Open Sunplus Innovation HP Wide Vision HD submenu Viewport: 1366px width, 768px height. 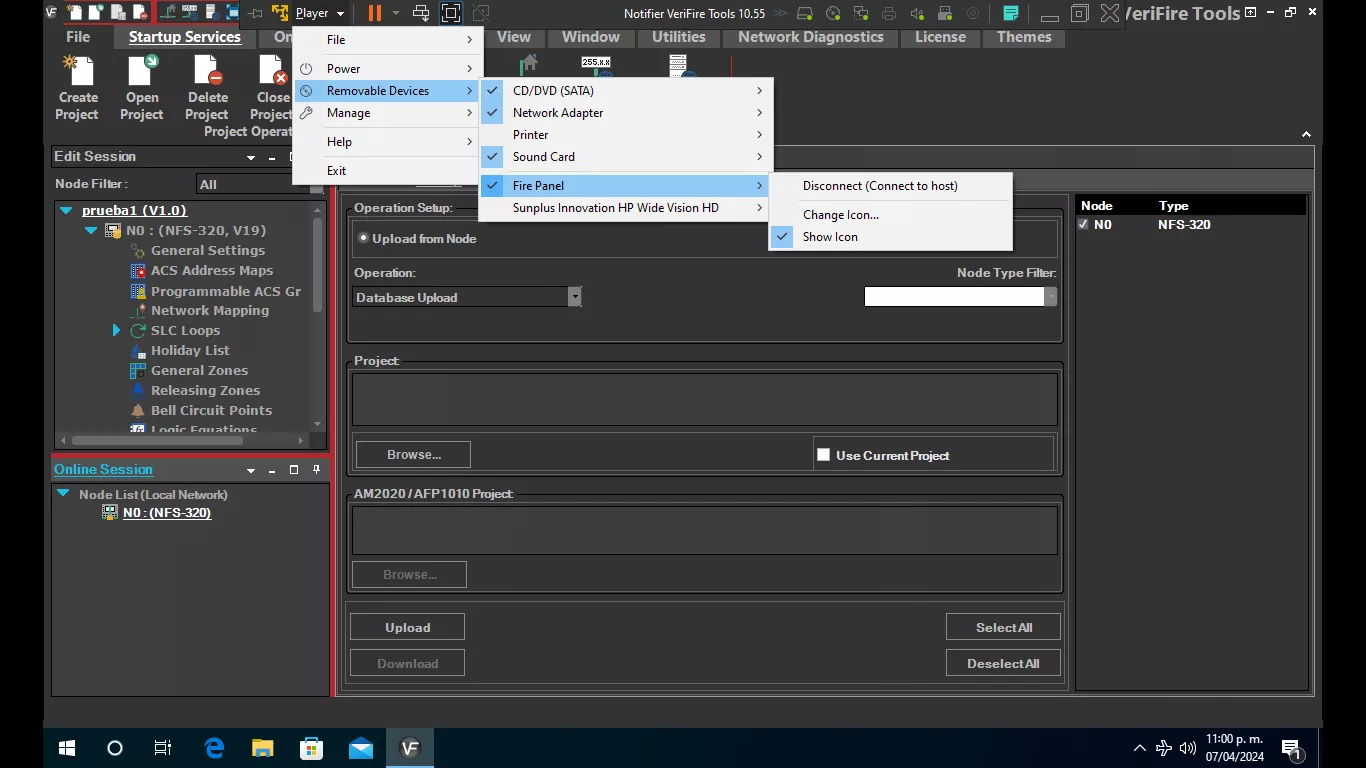[x=624, y=208]
